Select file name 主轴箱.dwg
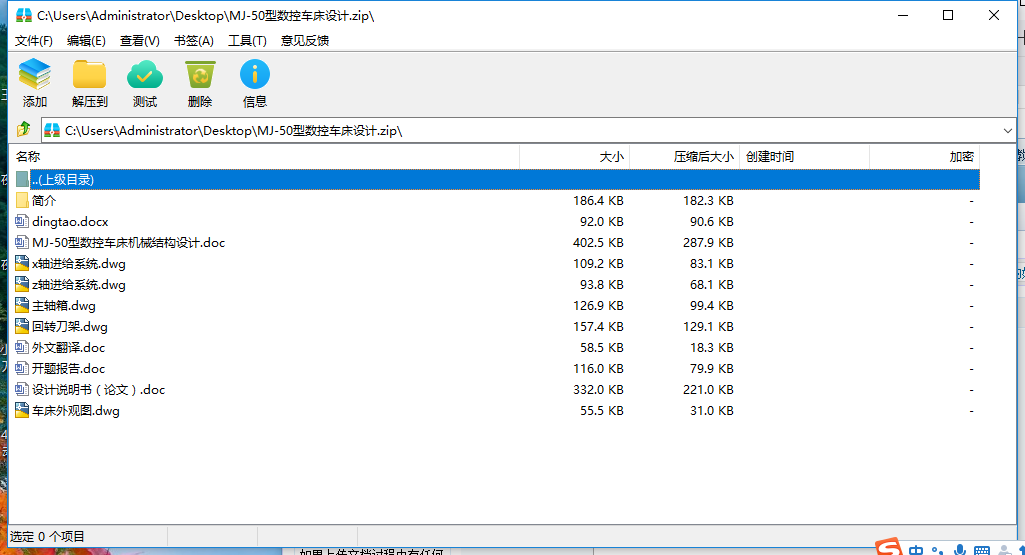 63,305
